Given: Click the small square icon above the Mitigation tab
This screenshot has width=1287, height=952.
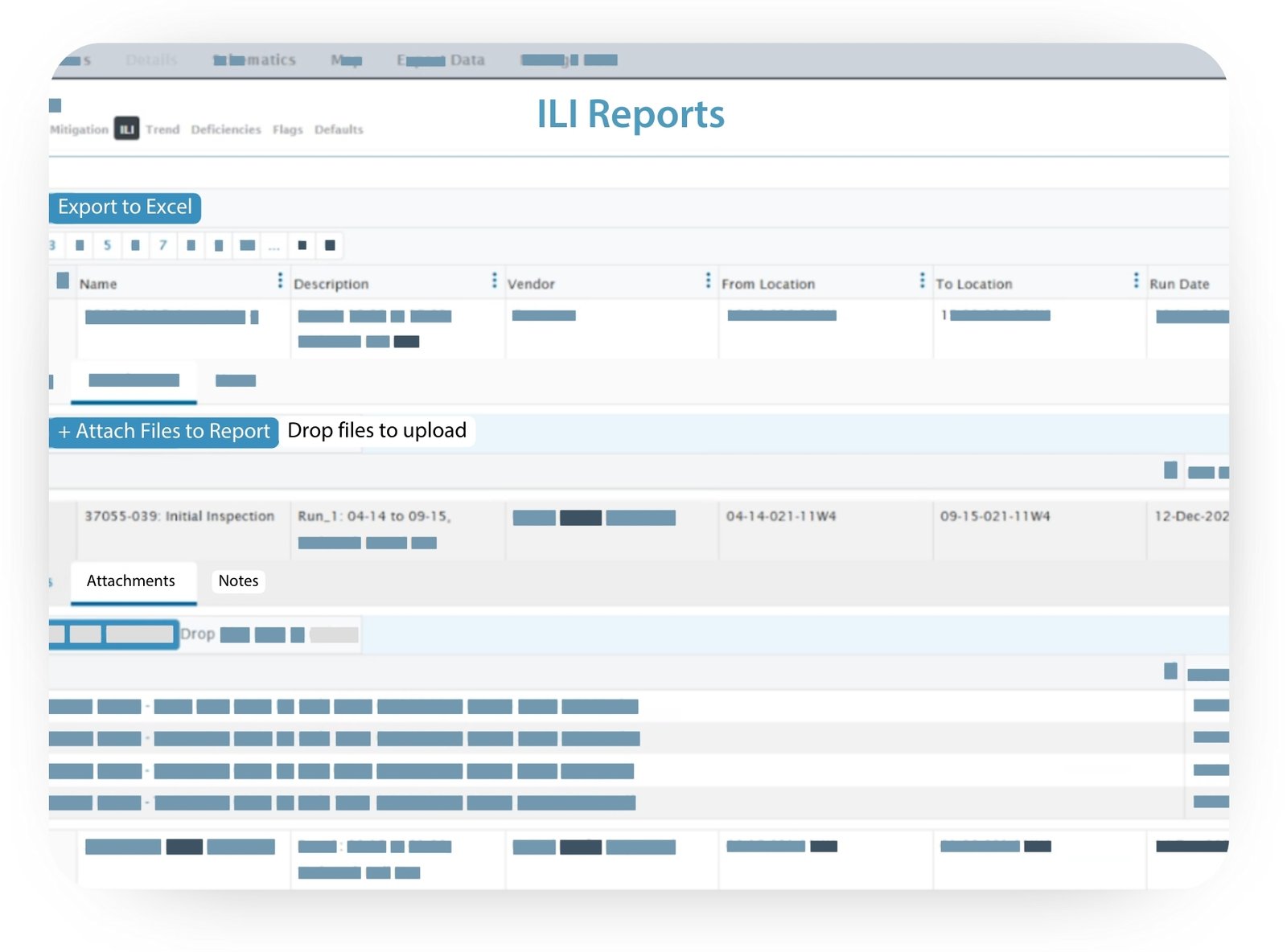Looking at the screenshot, I should point(56,105).
